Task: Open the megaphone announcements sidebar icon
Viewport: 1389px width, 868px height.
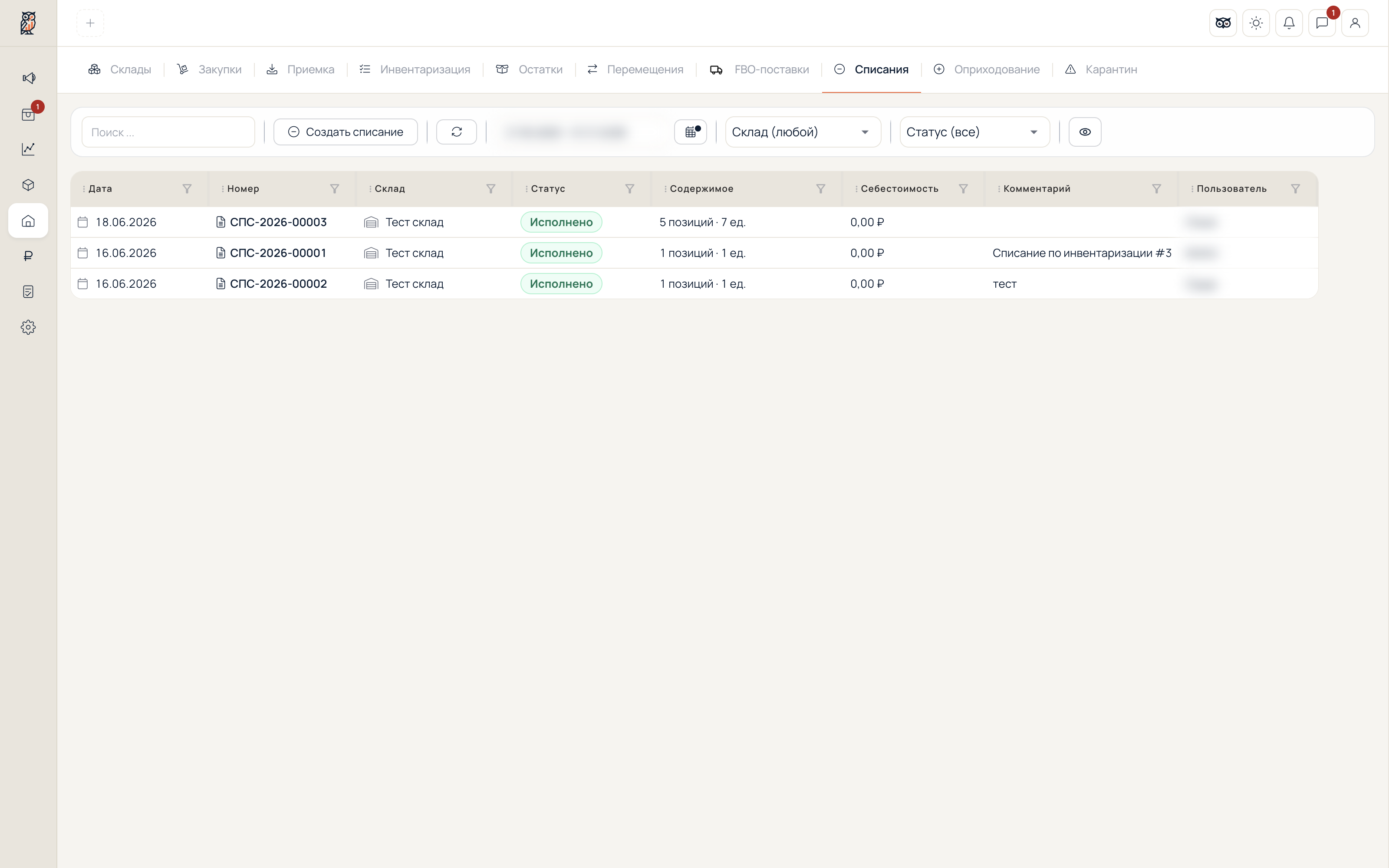Action: (x=28, y=78)
